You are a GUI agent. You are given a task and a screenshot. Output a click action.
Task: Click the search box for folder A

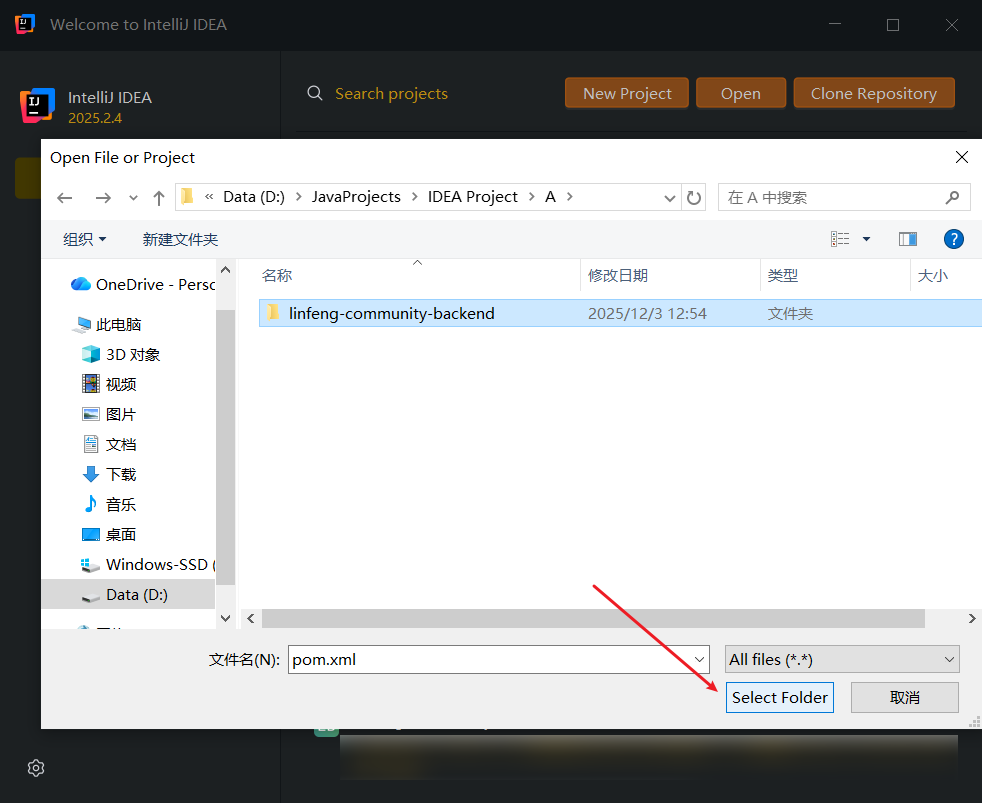[844, 198]
